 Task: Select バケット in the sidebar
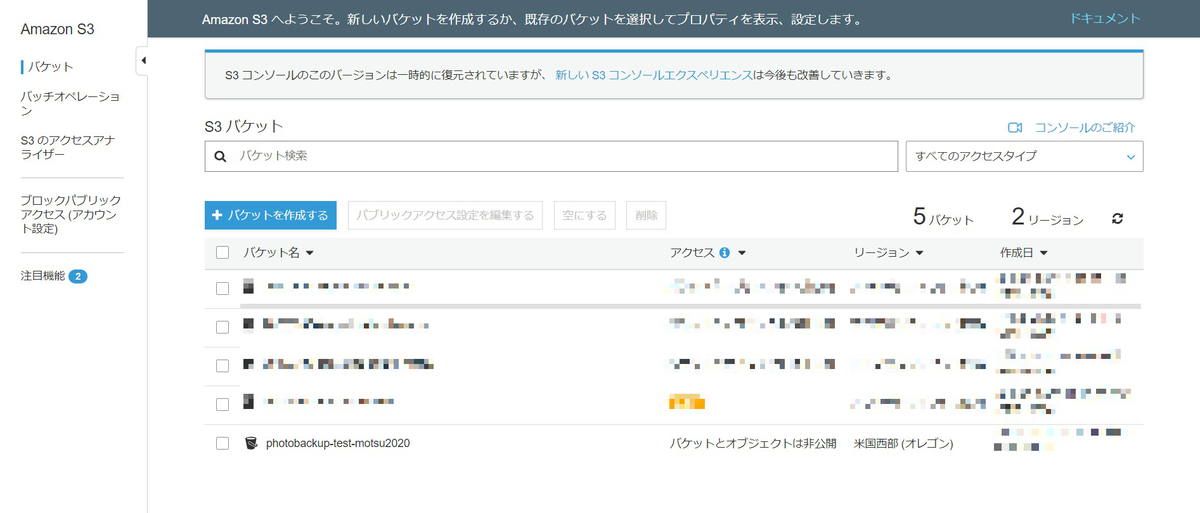pyautogui.click(x=50, y=67)
